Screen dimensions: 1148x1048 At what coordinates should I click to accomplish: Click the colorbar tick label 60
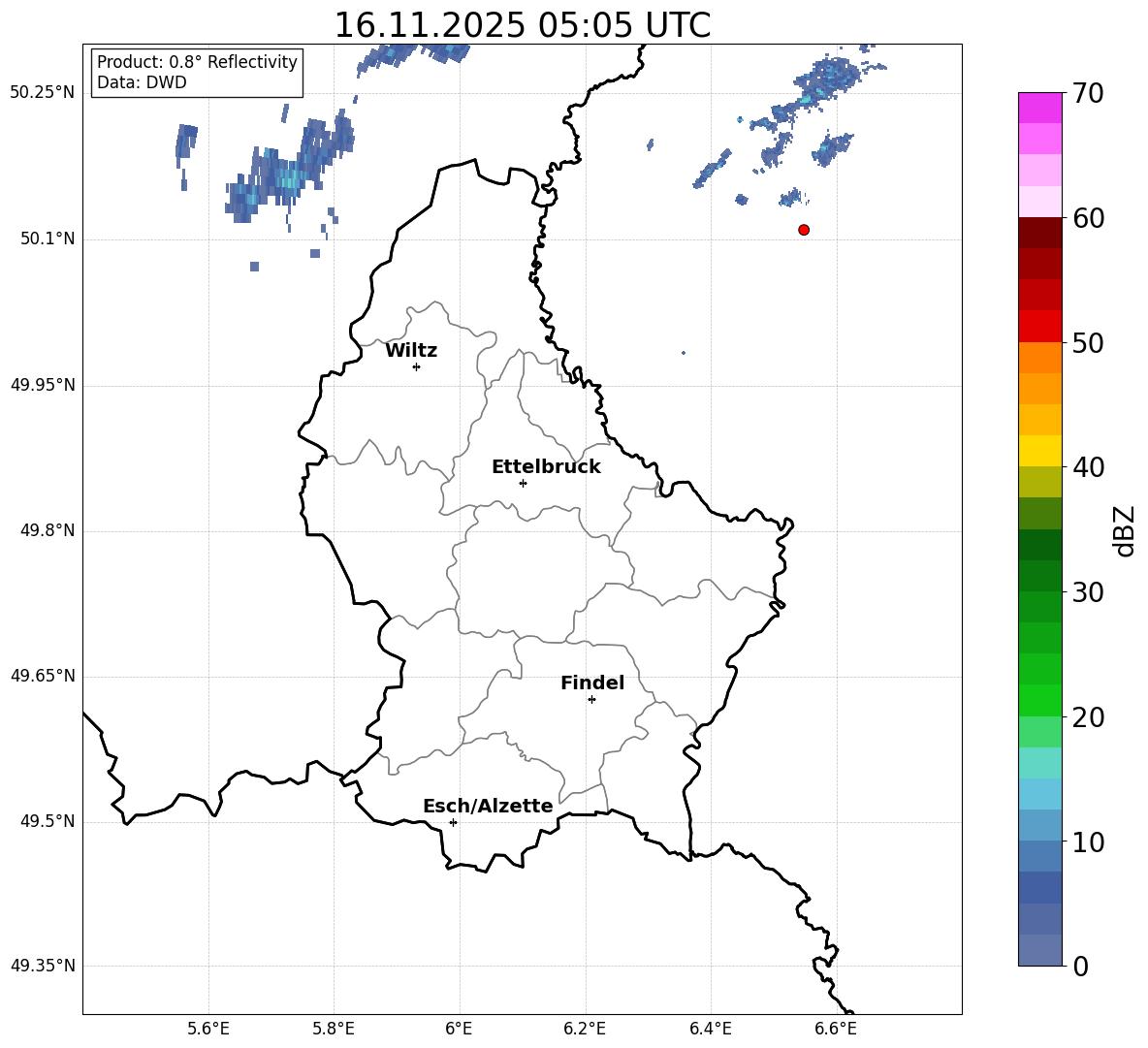(1088, 218)
